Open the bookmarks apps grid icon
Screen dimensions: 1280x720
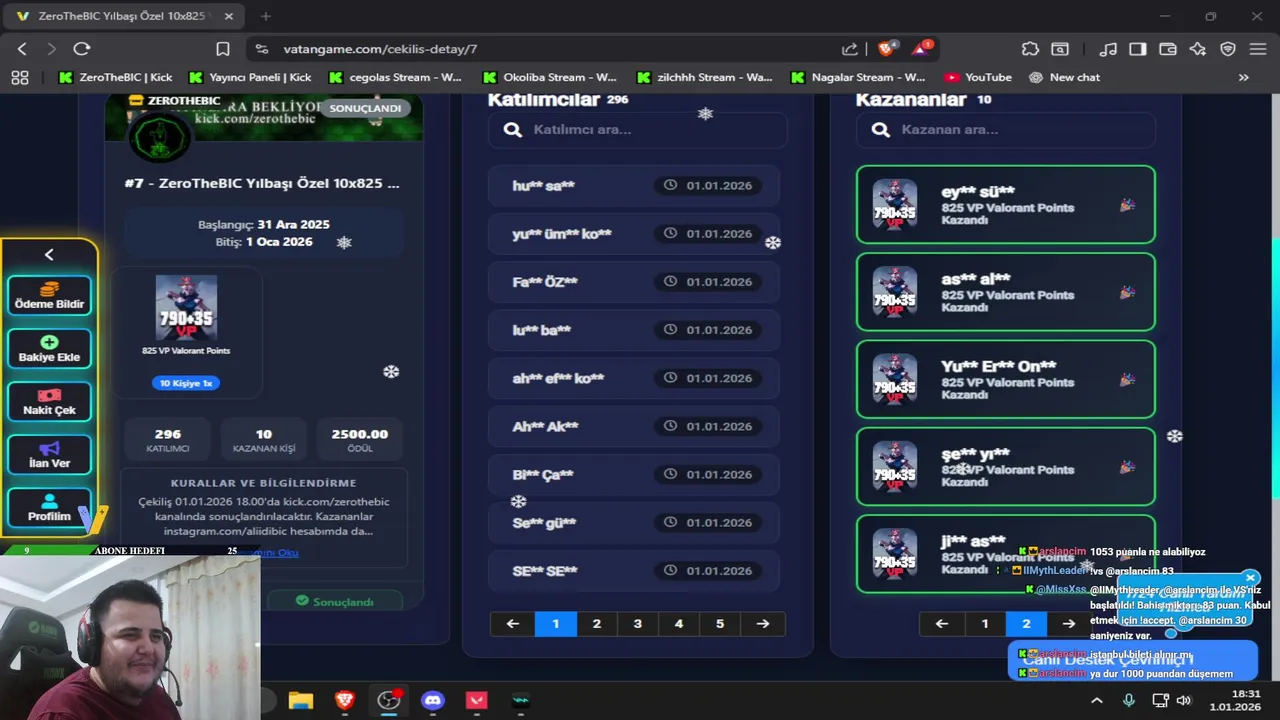coord(20,77)
